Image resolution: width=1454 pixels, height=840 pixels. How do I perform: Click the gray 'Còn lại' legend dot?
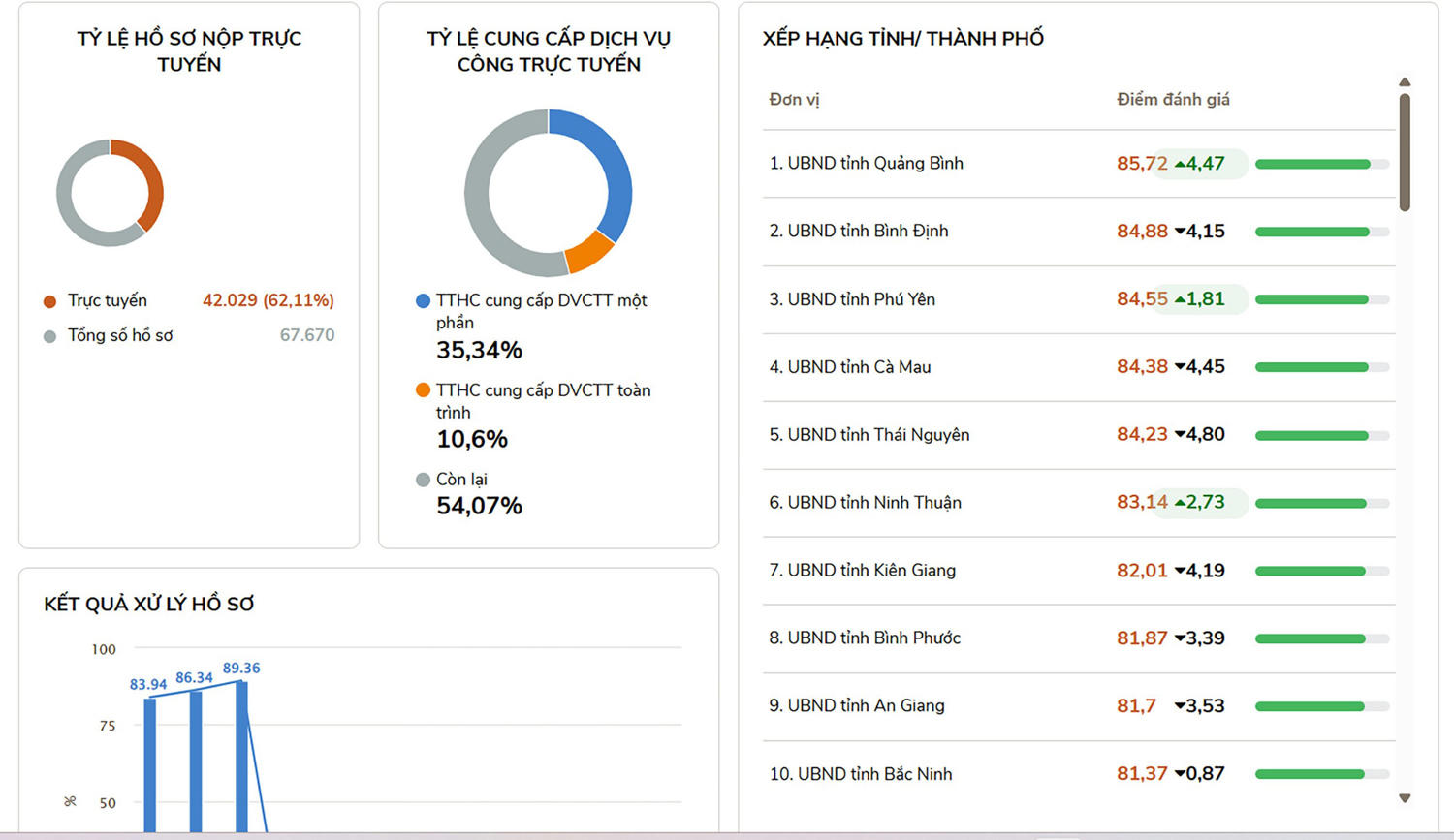click(423, 480)
